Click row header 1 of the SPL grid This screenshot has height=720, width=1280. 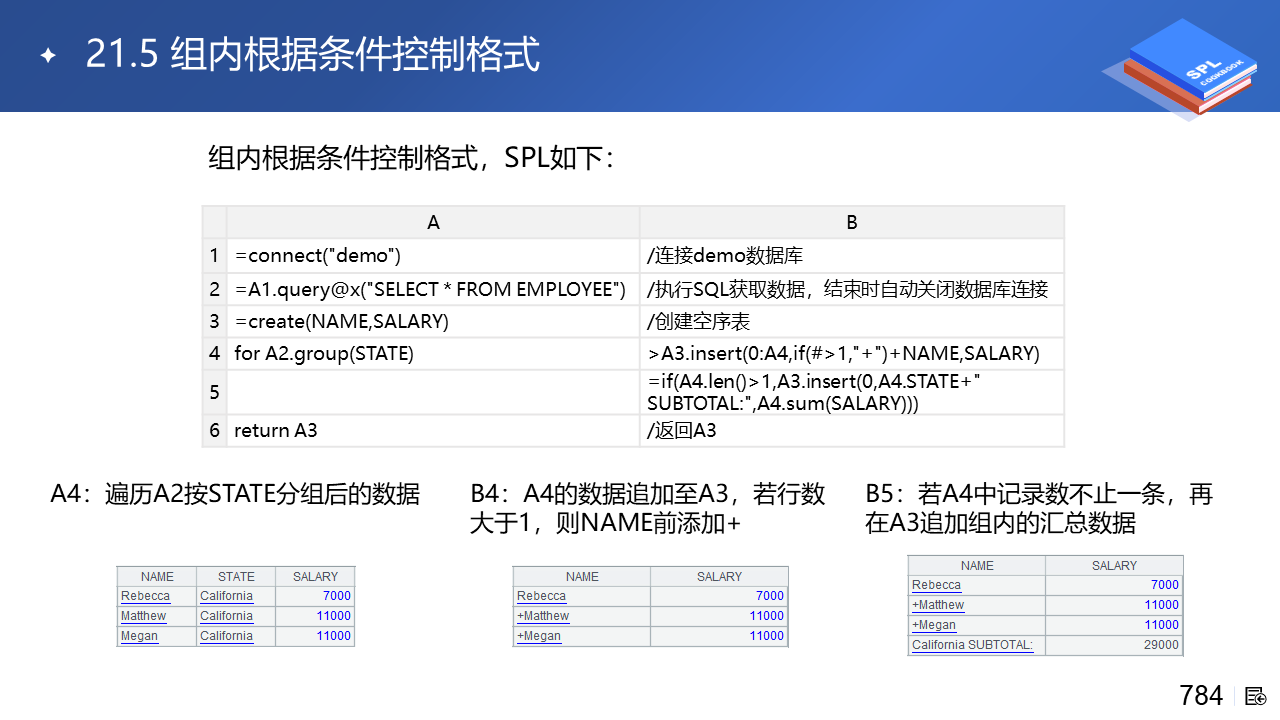pyautogui.click(x=214, y=256)
